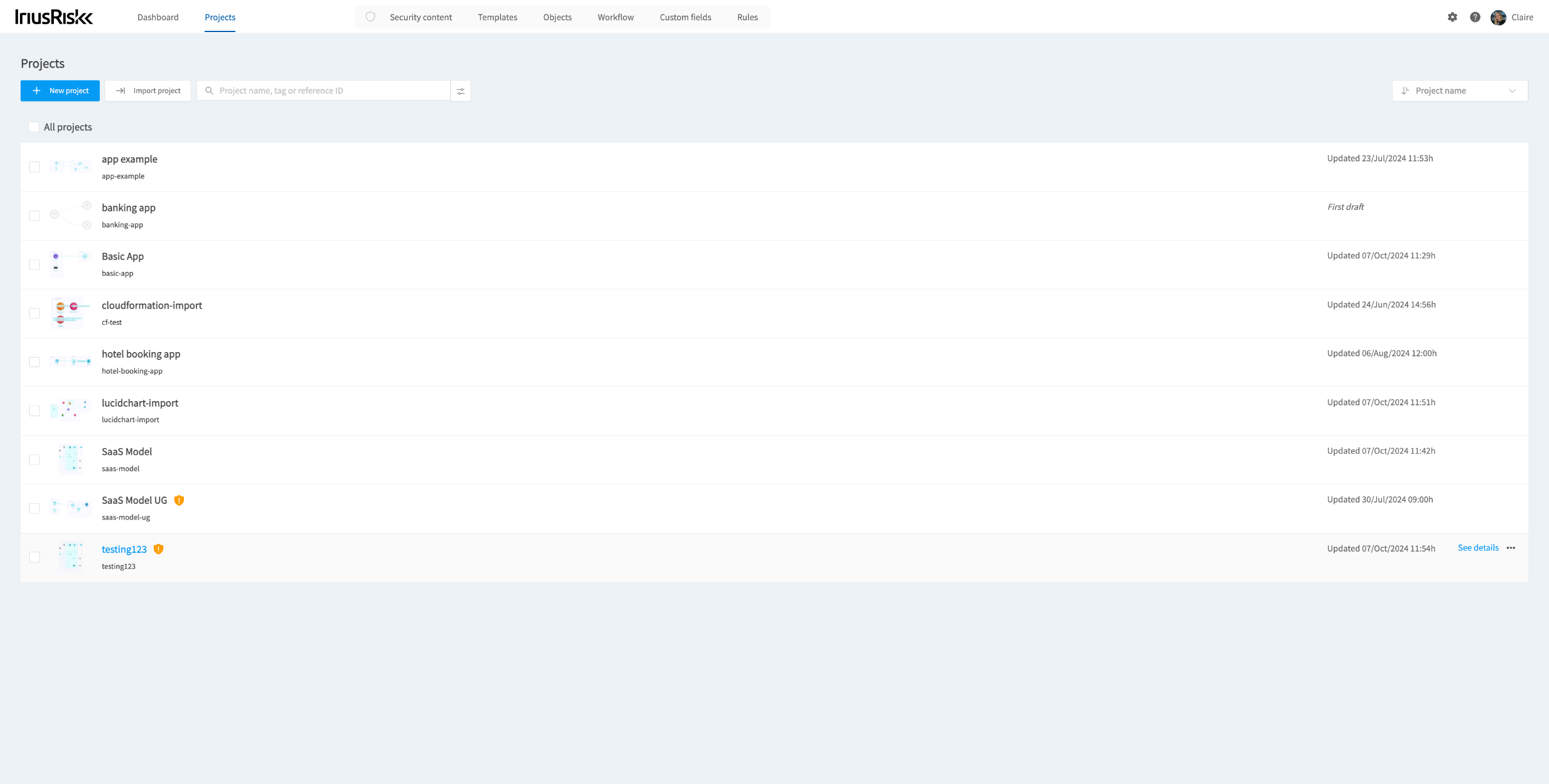Open the settings gear icon
This screenshot has height=784, width=1549.
click(1452, 17)
